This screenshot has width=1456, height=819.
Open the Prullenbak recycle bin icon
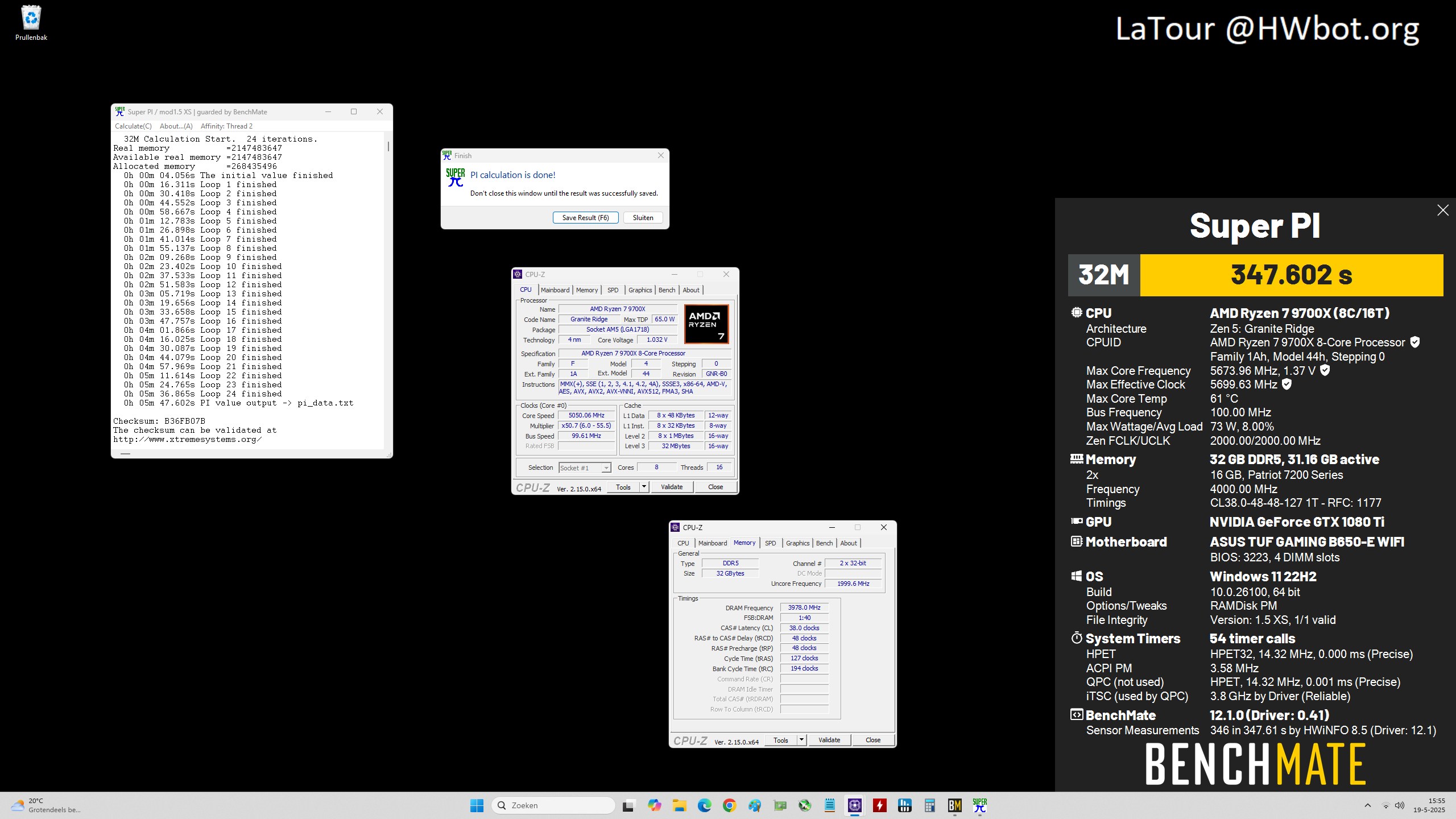click(x=31, y=23)
